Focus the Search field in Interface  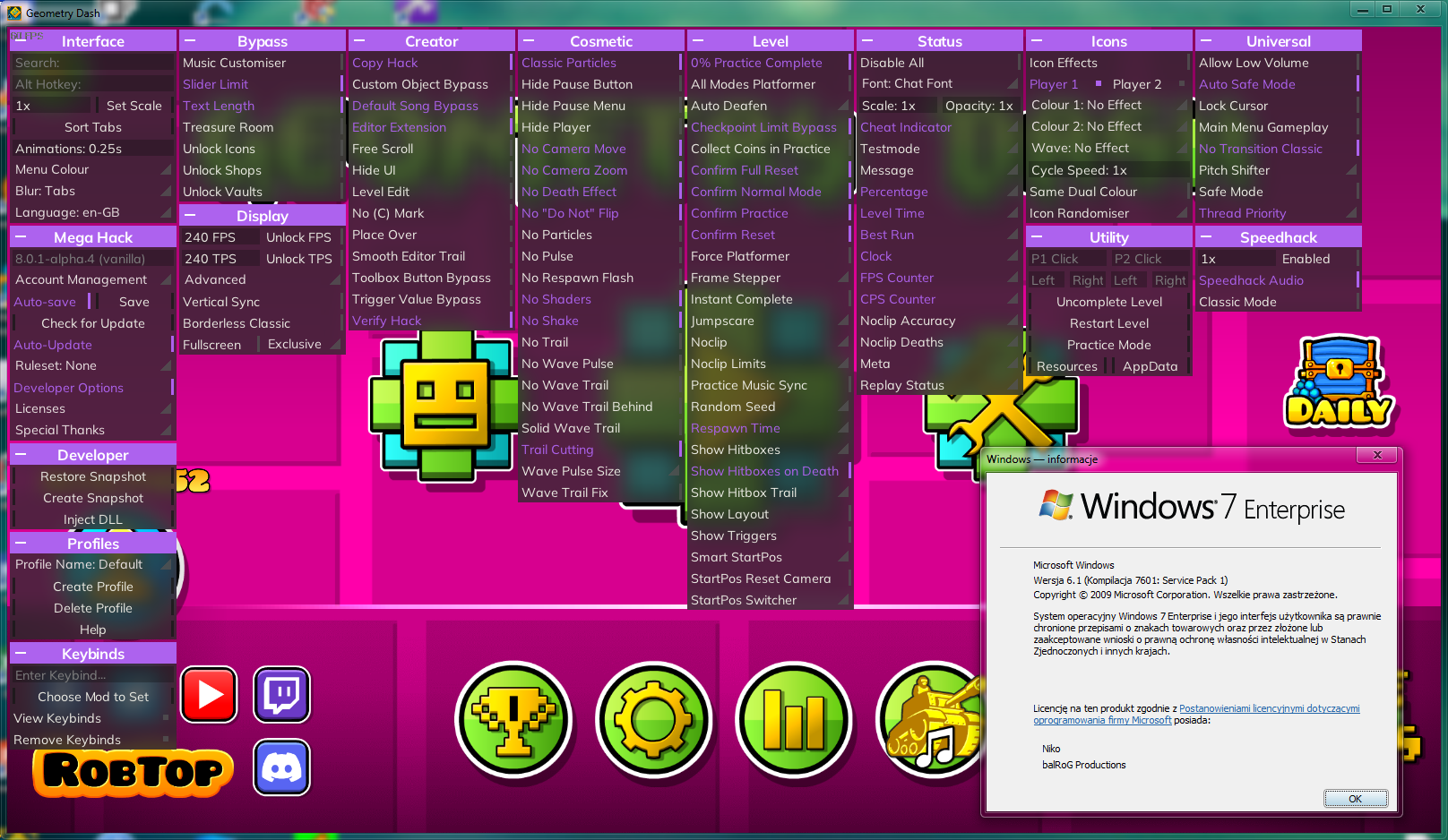click(92, 63)
